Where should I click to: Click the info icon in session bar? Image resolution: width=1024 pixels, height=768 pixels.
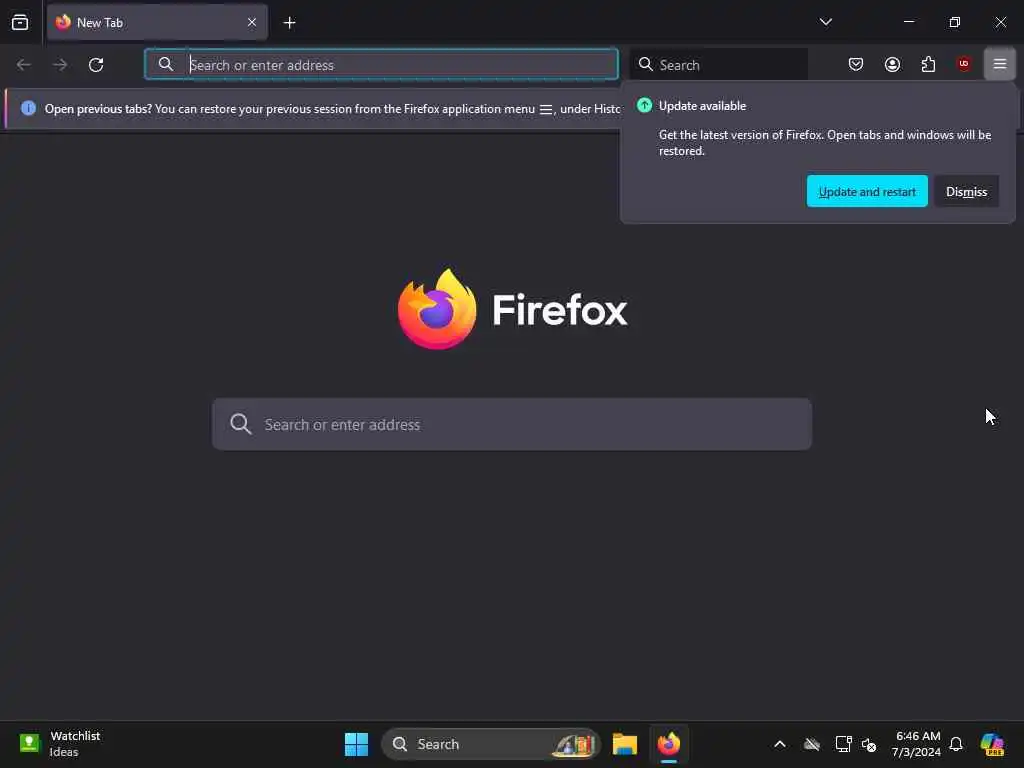click(x=28, y=108)
